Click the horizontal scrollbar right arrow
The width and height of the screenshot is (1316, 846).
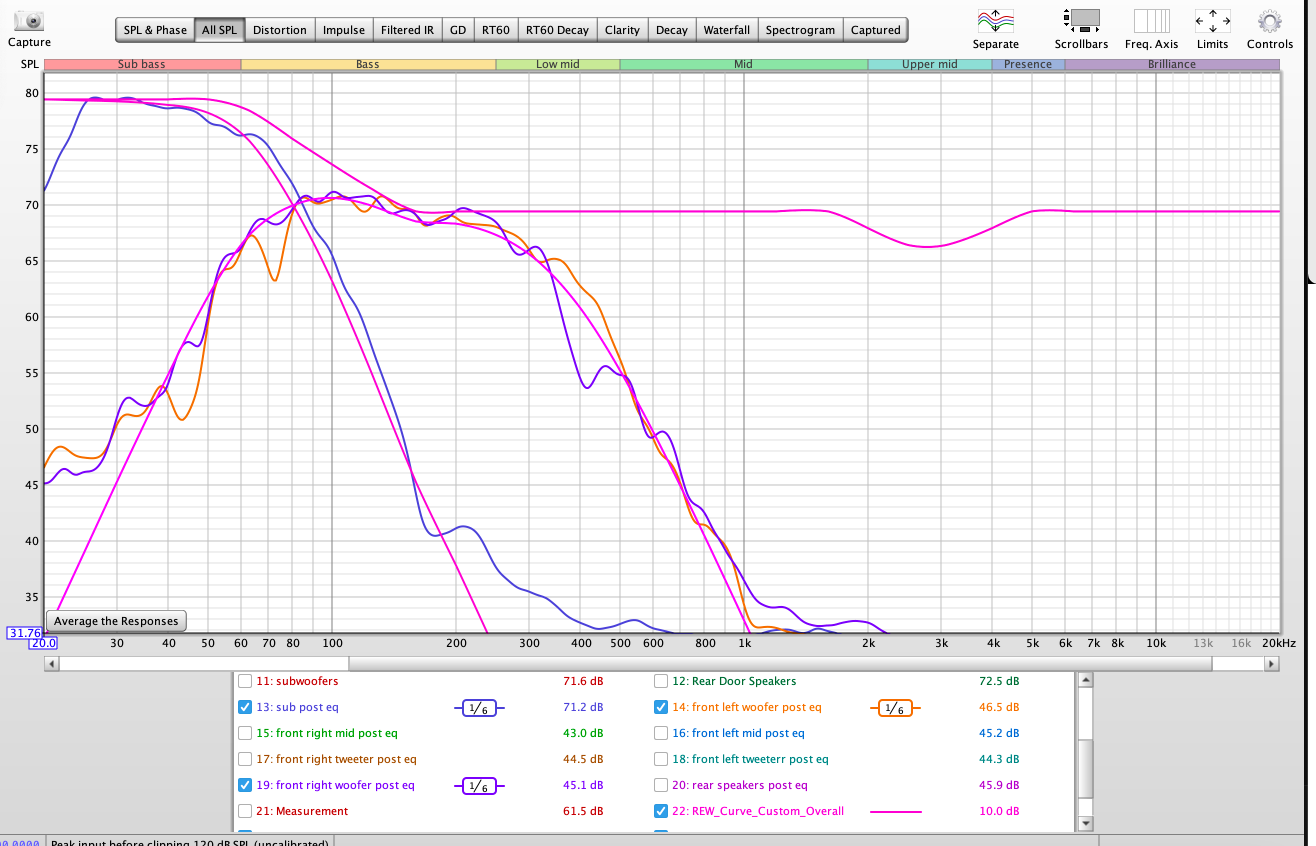point(1272,663)
